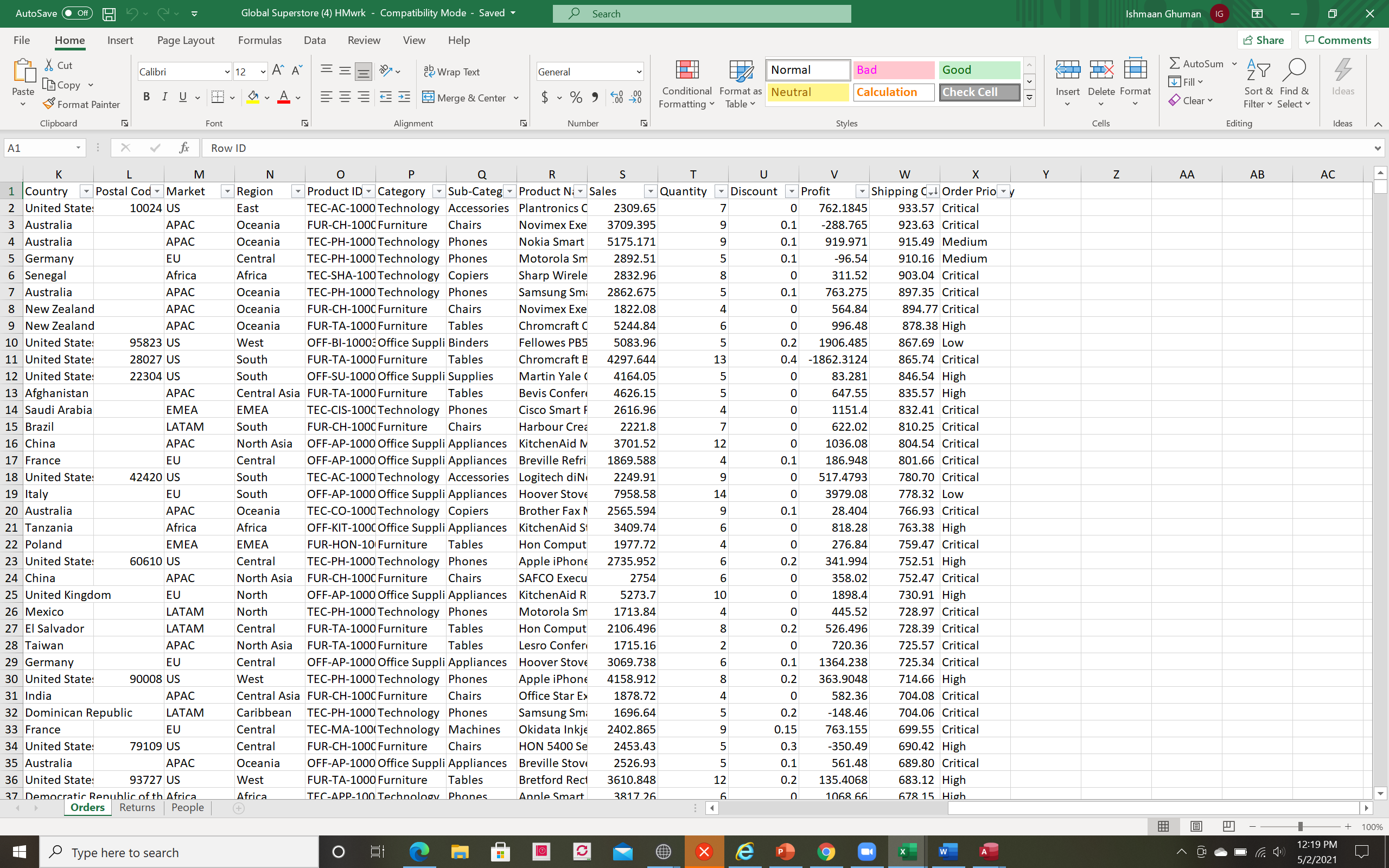The height and width of the screenshot is (868, 1389).
Task: Align text to the right
Action: [x=364, y=97]
